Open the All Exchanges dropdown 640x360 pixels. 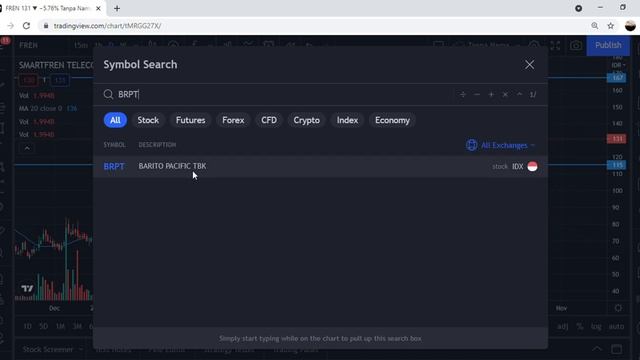tap(500, 145)
